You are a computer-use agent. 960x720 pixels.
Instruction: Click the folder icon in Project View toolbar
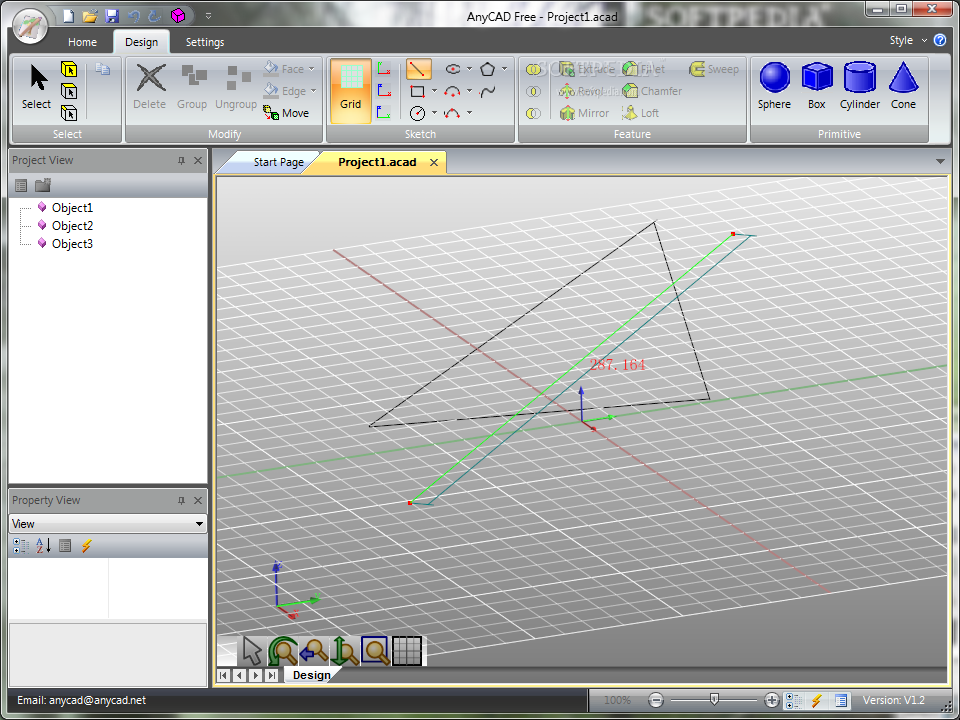click(43, 185)
